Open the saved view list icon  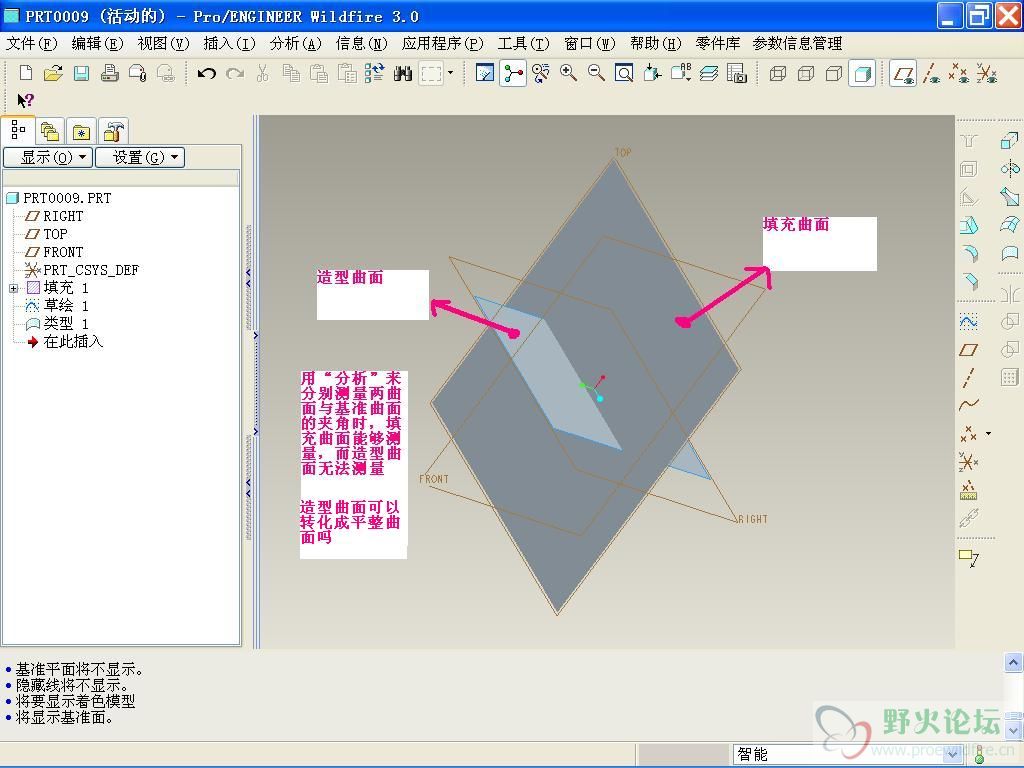tap(680, 73)
